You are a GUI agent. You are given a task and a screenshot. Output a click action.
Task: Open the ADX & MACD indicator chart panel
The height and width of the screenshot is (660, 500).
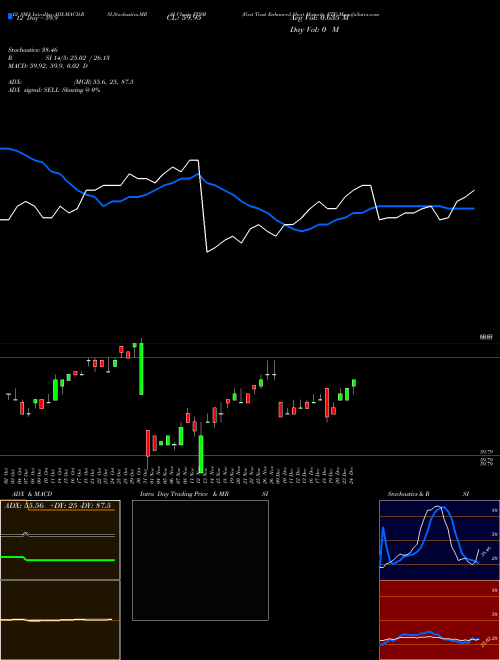(60, 580)
